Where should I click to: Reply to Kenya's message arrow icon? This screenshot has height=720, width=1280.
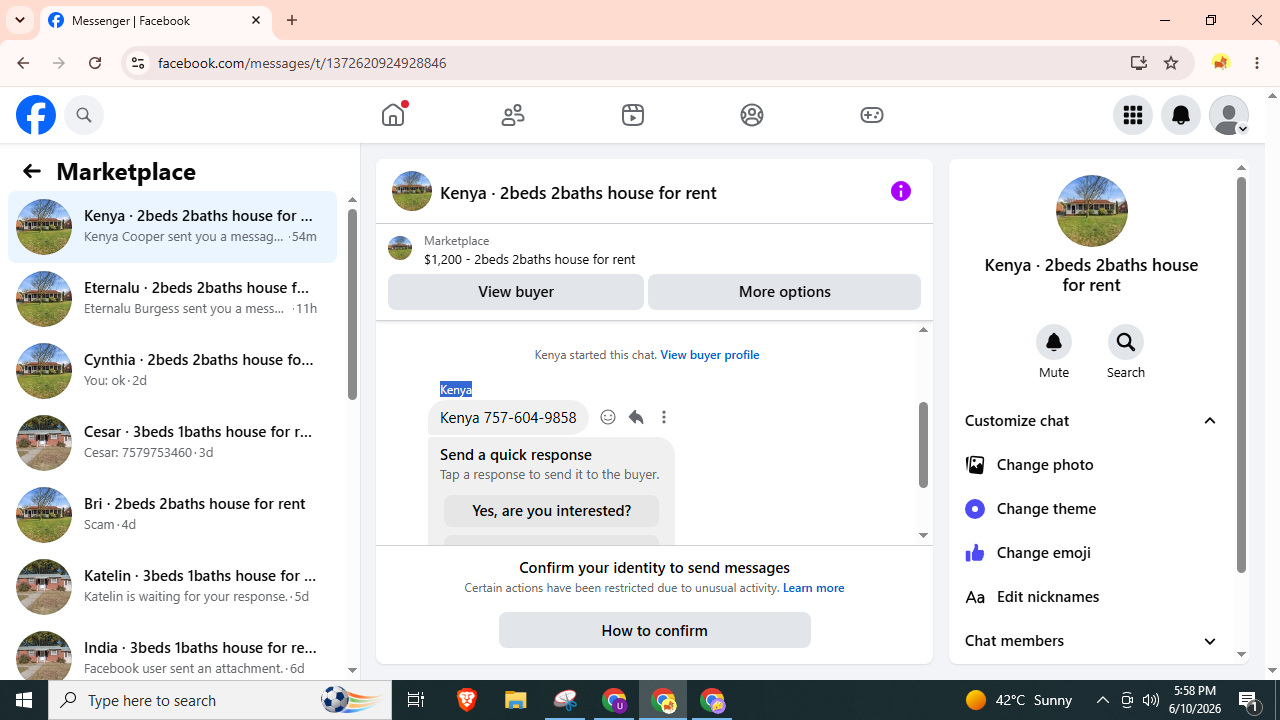(636, 417)
